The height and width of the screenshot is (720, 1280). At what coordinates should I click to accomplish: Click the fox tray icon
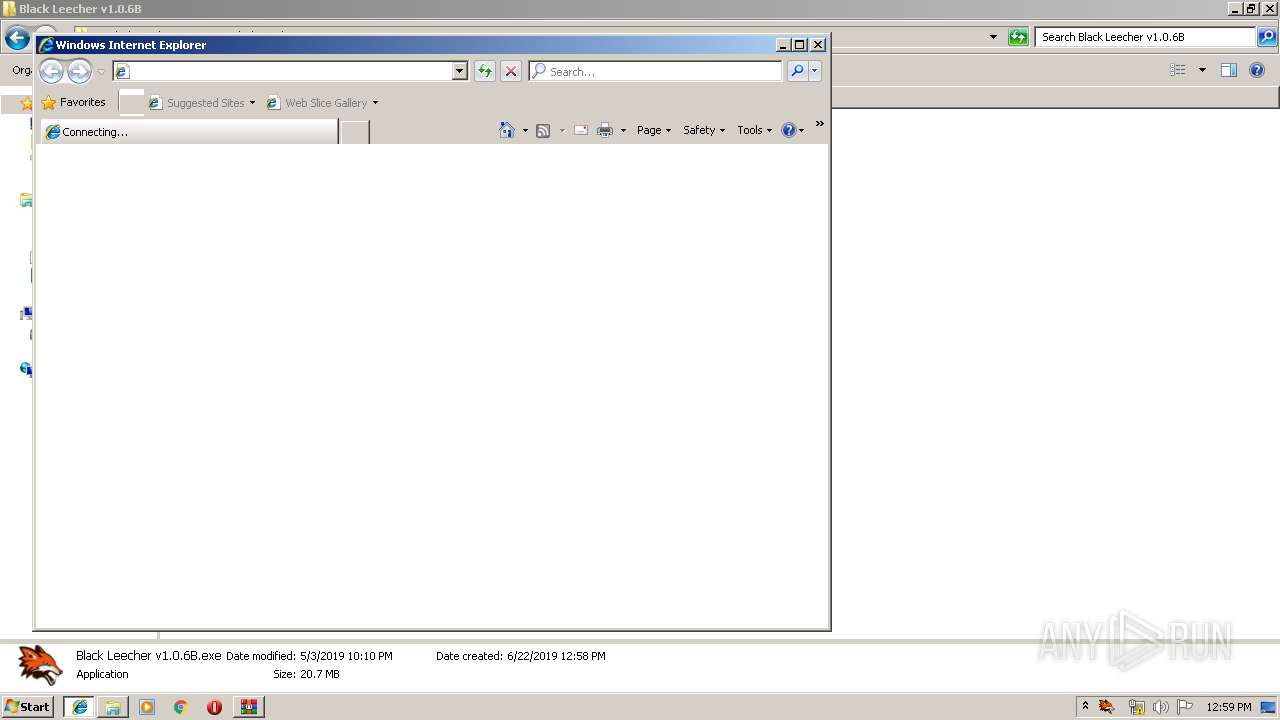pos(1107,707)
